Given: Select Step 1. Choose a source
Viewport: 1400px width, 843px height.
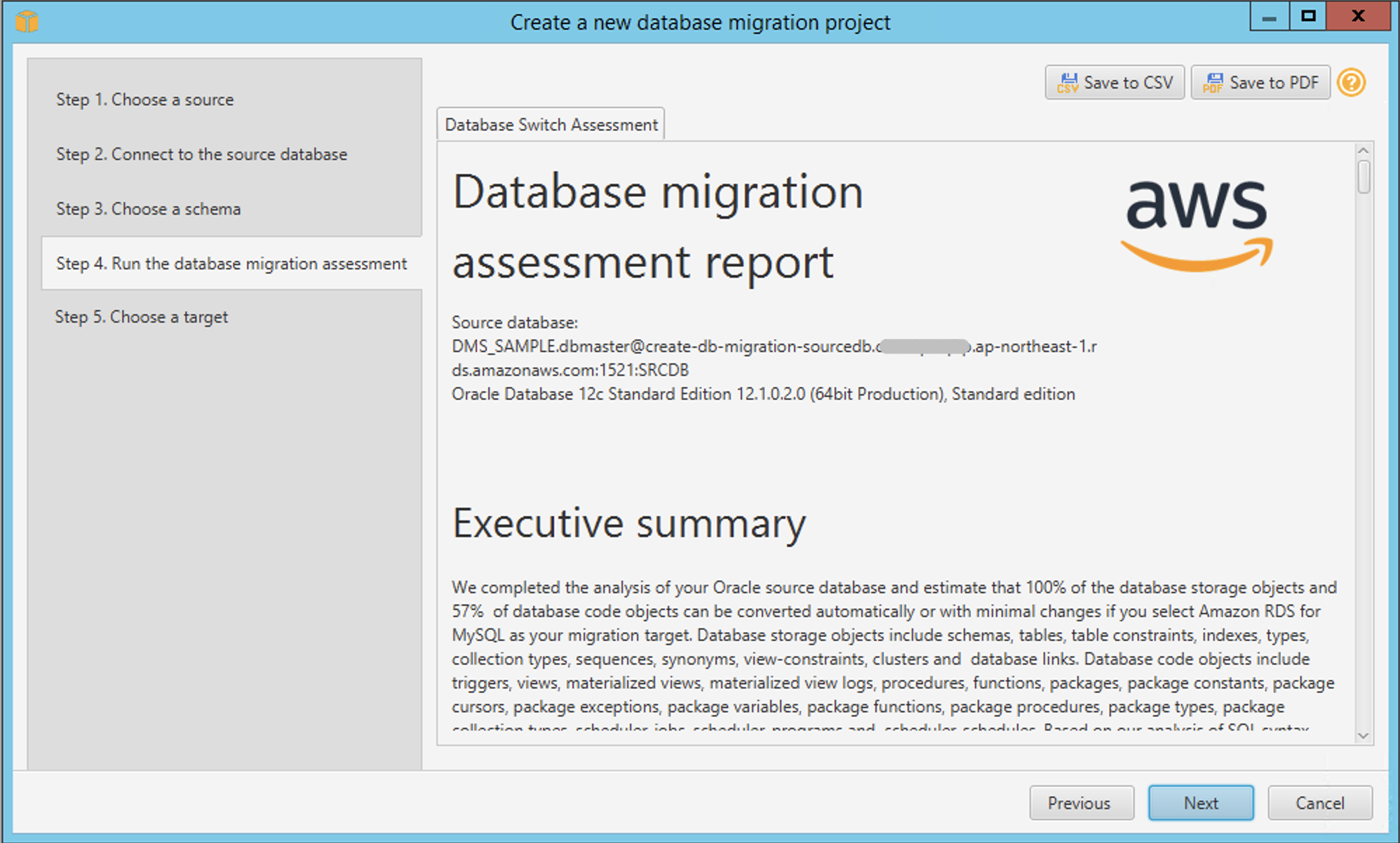Looking at the screenshot, I should (144, 100).
